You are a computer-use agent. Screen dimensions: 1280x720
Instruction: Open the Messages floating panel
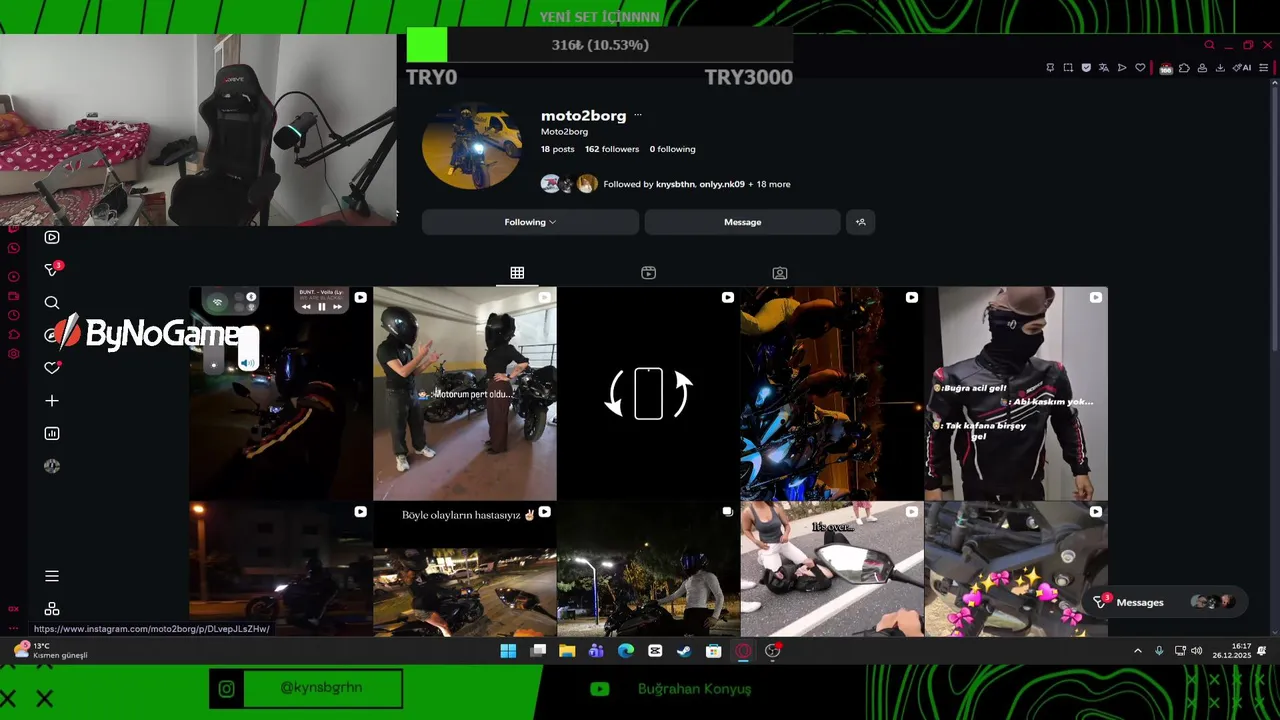pos(1166,602)
